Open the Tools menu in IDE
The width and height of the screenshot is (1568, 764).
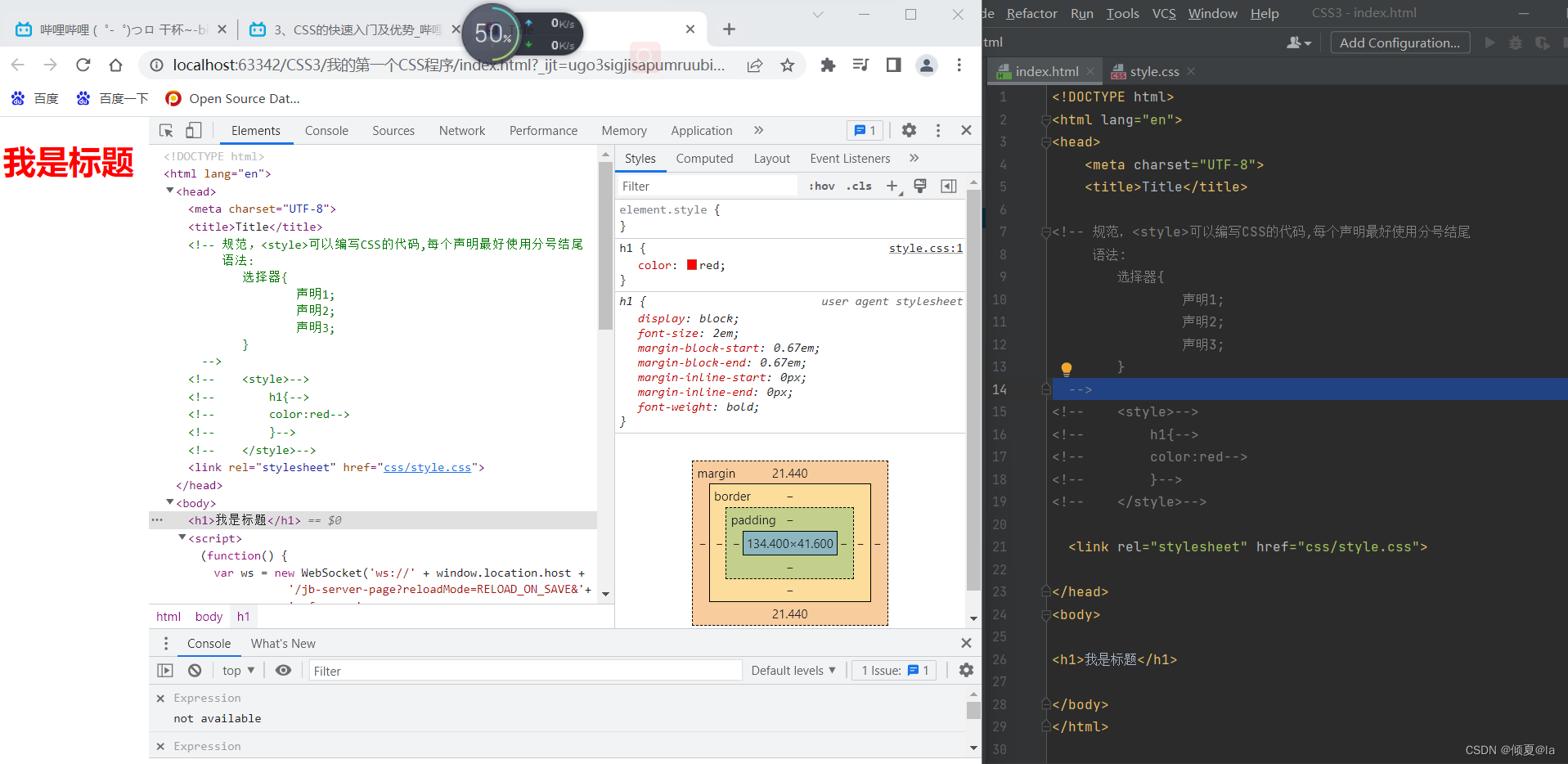(x=1122, y=13)
